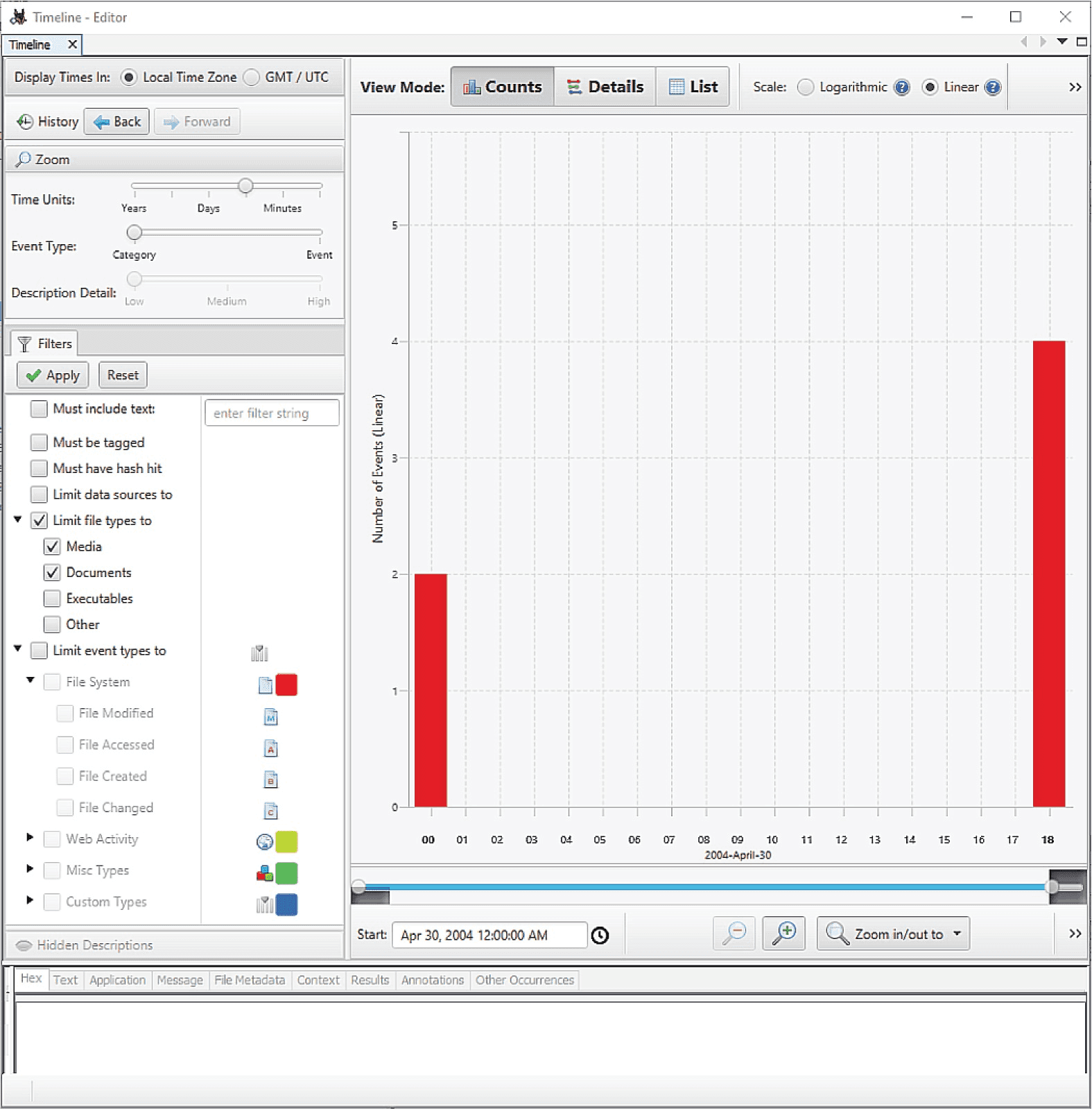Screen dimensions: 1092x1109
Task: Click the Back history button
Action: 117,122
